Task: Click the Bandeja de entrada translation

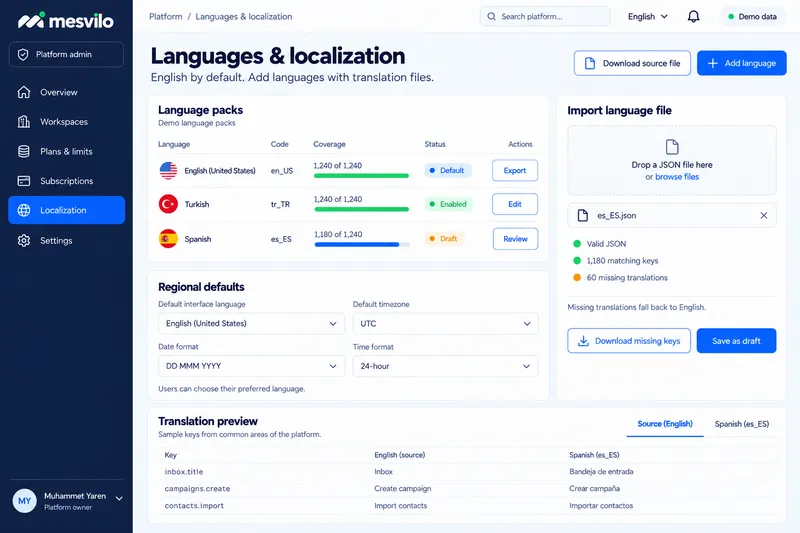Action: tap(601, 472)
